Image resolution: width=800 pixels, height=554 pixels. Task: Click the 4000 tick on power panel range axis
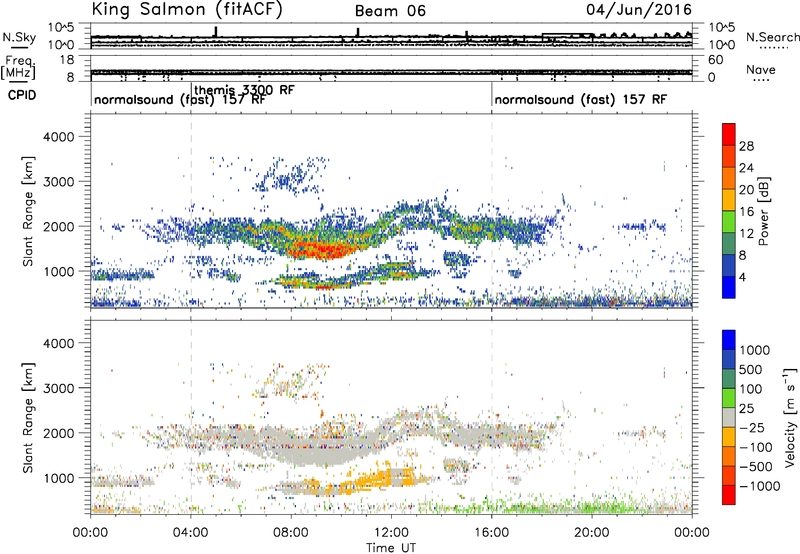[x=58, y=137]
